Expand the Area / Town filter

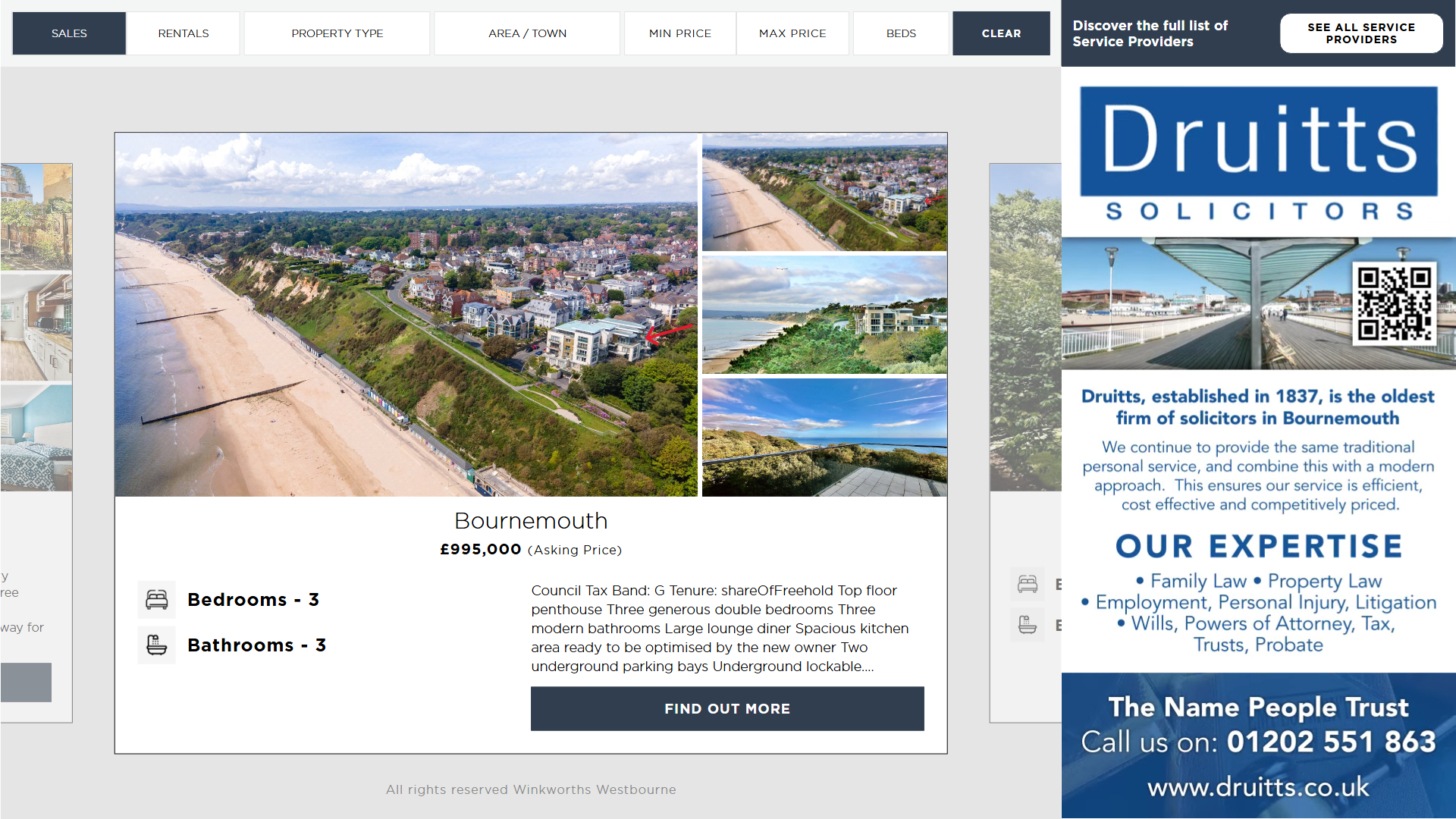[x=527, y=33]
